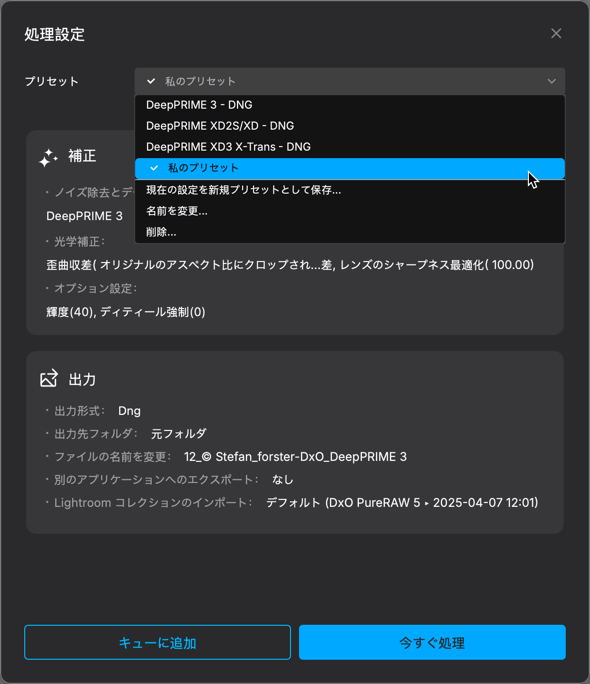Click the 出力 section heading
Image resolution: width=590 pixels, height=684 pixels.
tap(82, 379)
